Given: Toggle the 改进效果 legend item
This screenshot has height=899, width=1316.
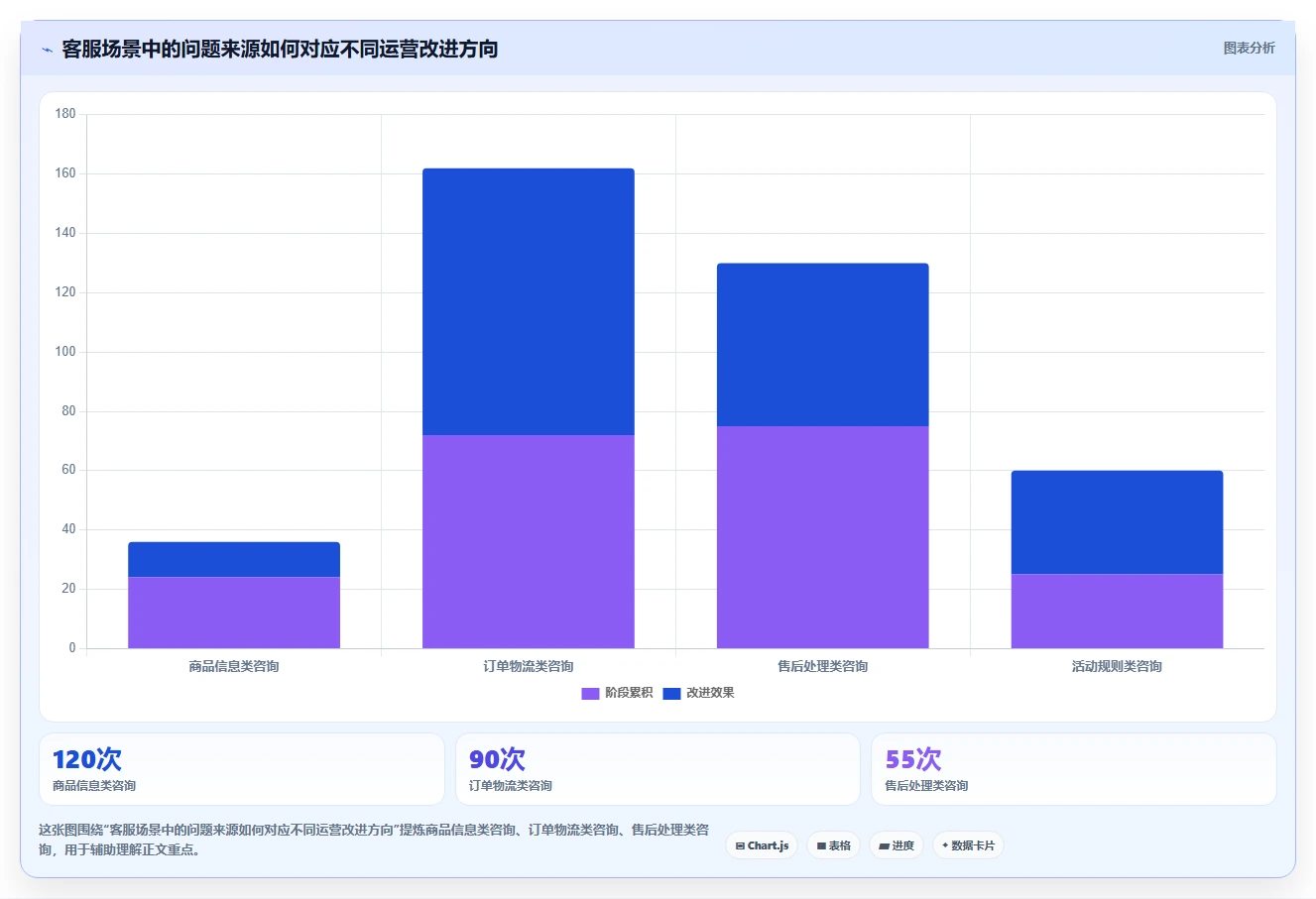Looking at the screenshot, I should click(698, 693).
